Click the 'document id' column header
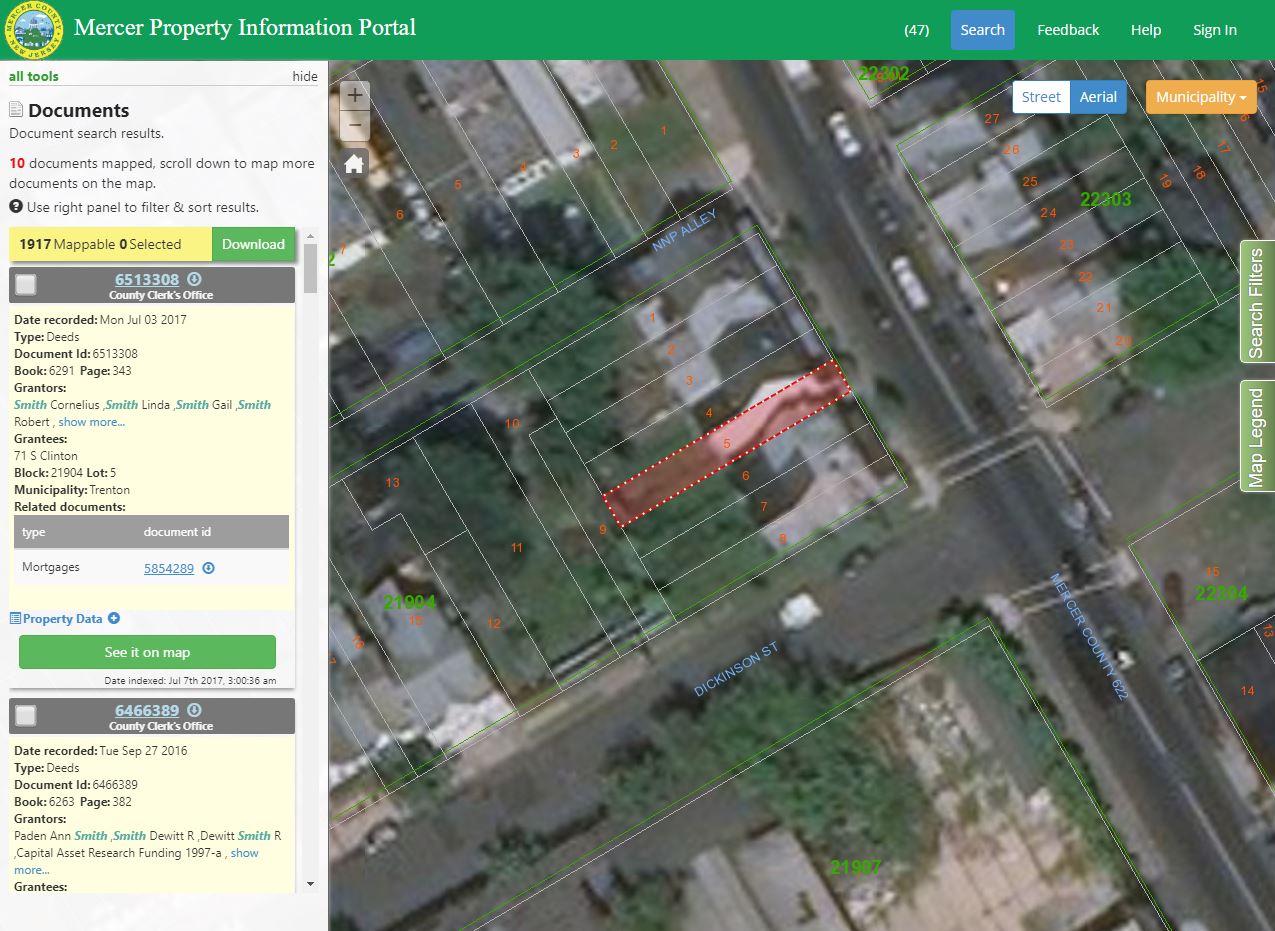 (177, 532)
